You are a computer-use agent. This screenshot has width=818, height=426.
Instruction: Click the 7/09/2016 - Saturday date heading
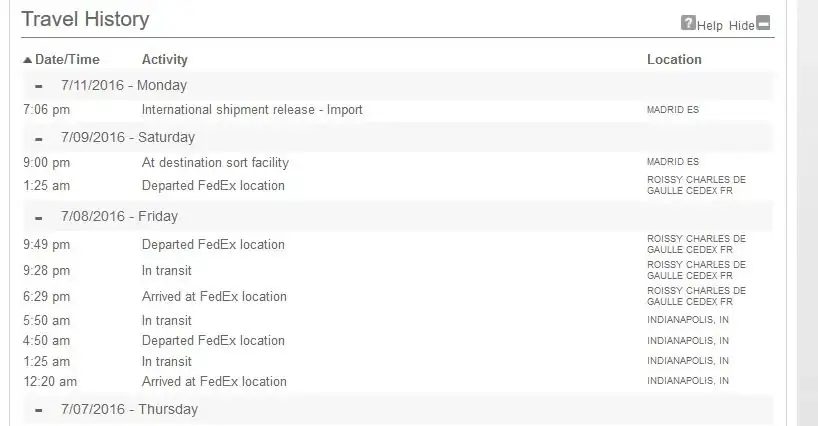128,138
